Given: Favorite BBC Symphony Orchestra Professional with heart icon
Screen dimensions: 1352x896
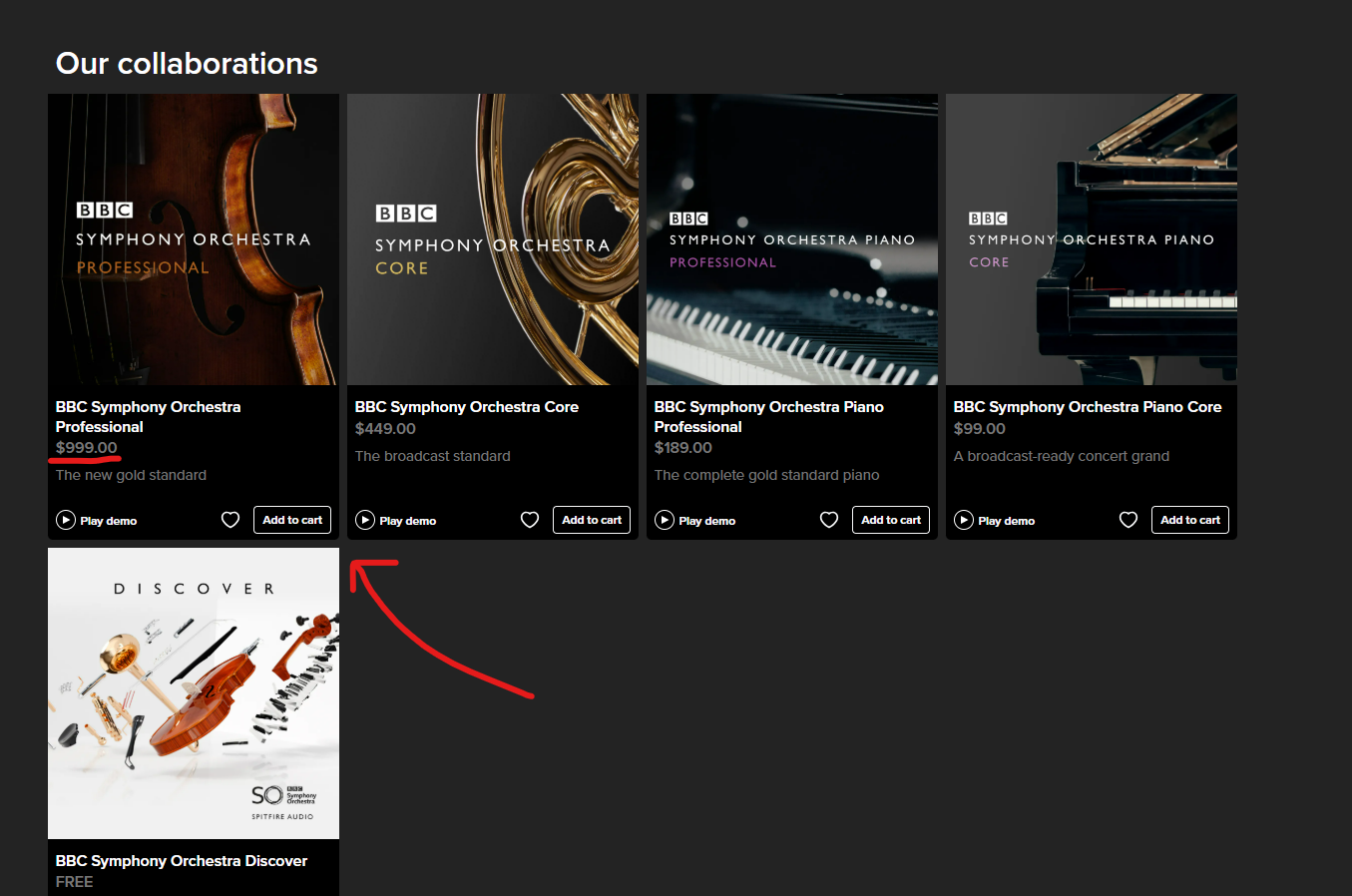Looking at the screenshot, I should [x=230, y=520].
